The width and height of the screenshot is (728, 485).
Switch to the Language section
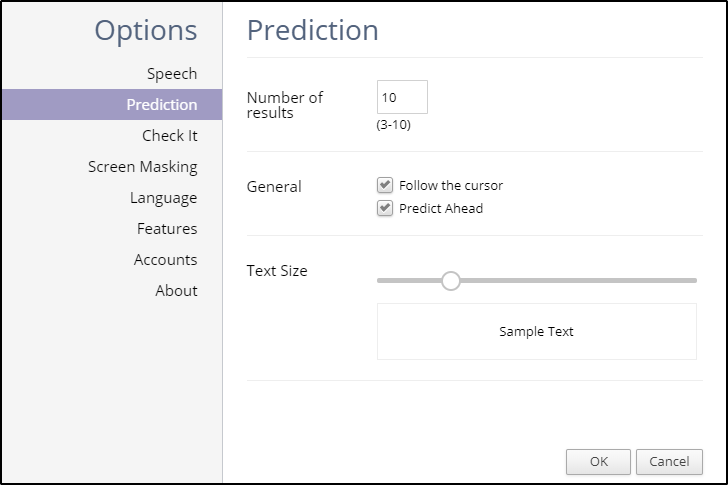pyautogui.click(x=163, y=198)
